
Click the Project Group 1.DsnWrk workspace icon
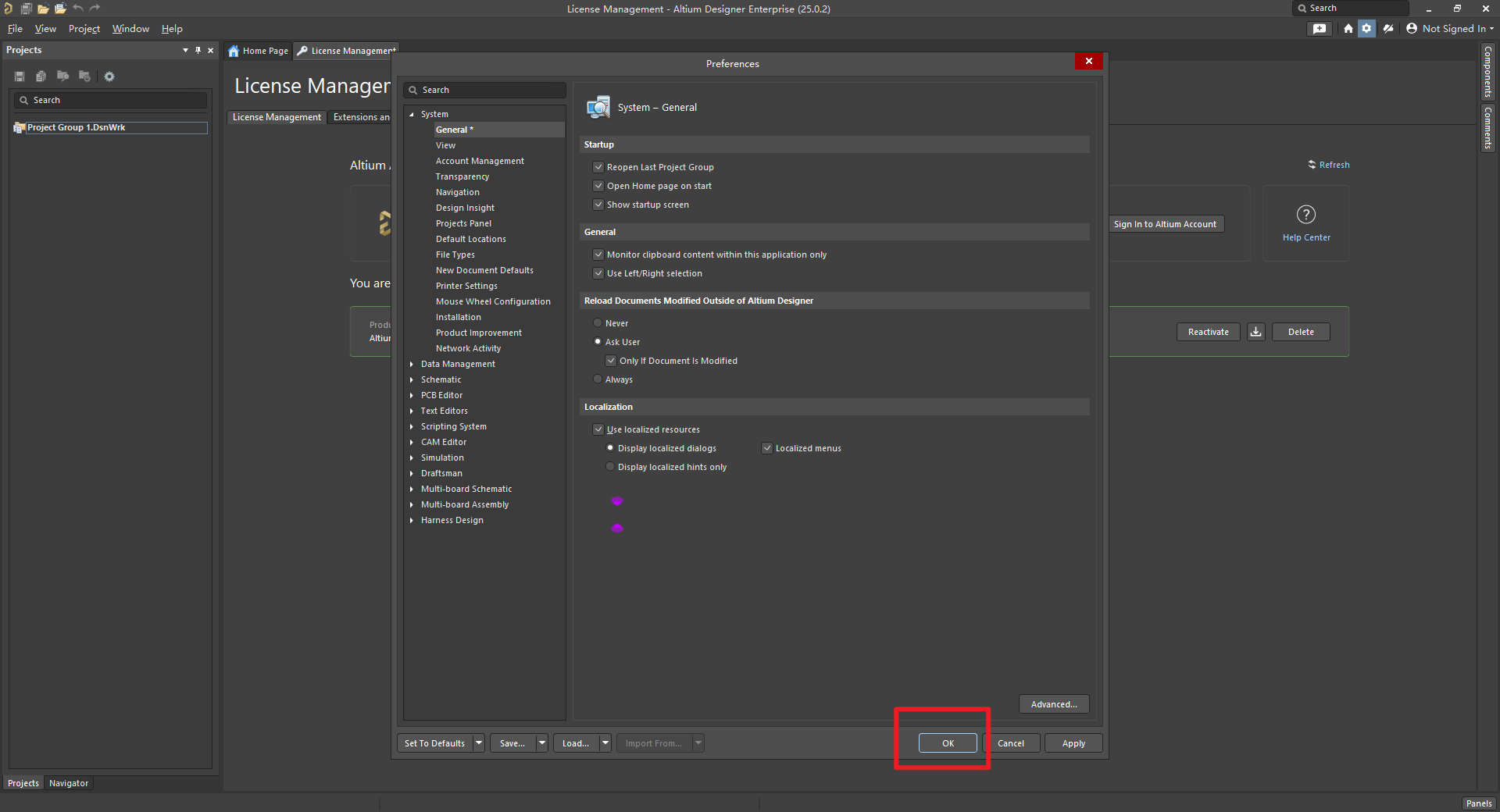(x=20, y=127)
